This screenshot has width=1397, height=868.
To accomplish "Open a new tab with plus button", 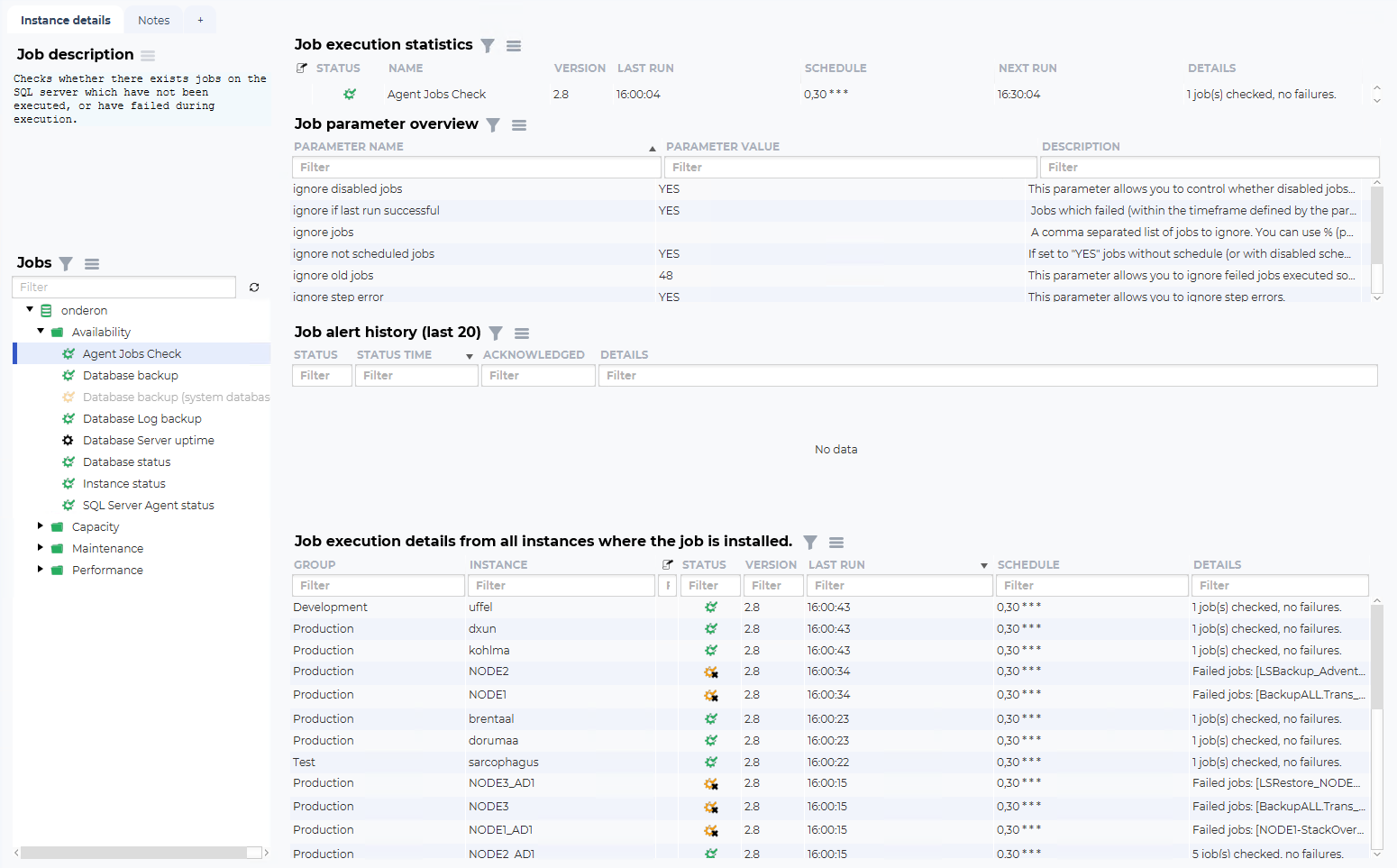I will [x=200, y=20].
